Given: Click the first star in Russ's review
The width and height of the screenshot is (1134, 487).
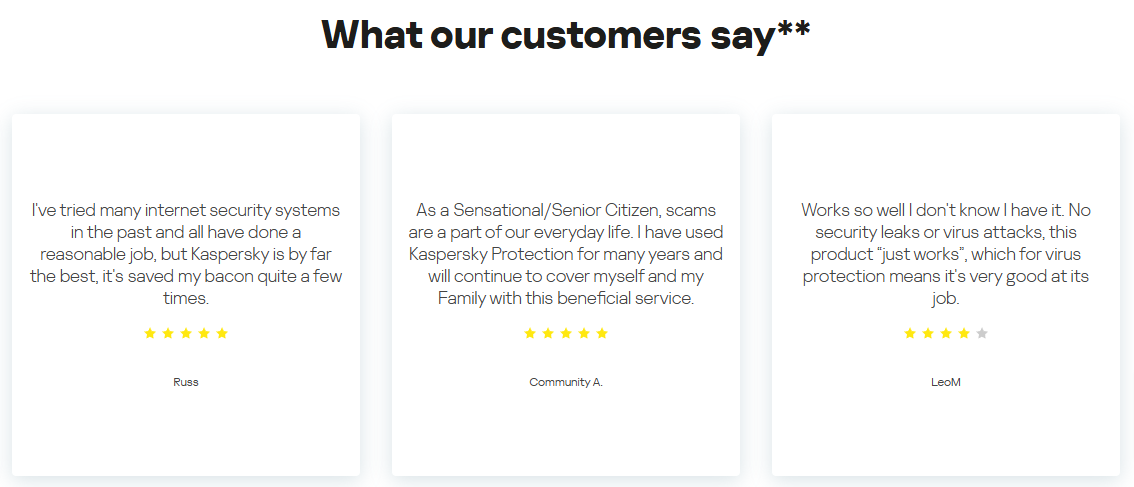Looking at the screenshot, I should pyautogui.click(x=150, y=333).
